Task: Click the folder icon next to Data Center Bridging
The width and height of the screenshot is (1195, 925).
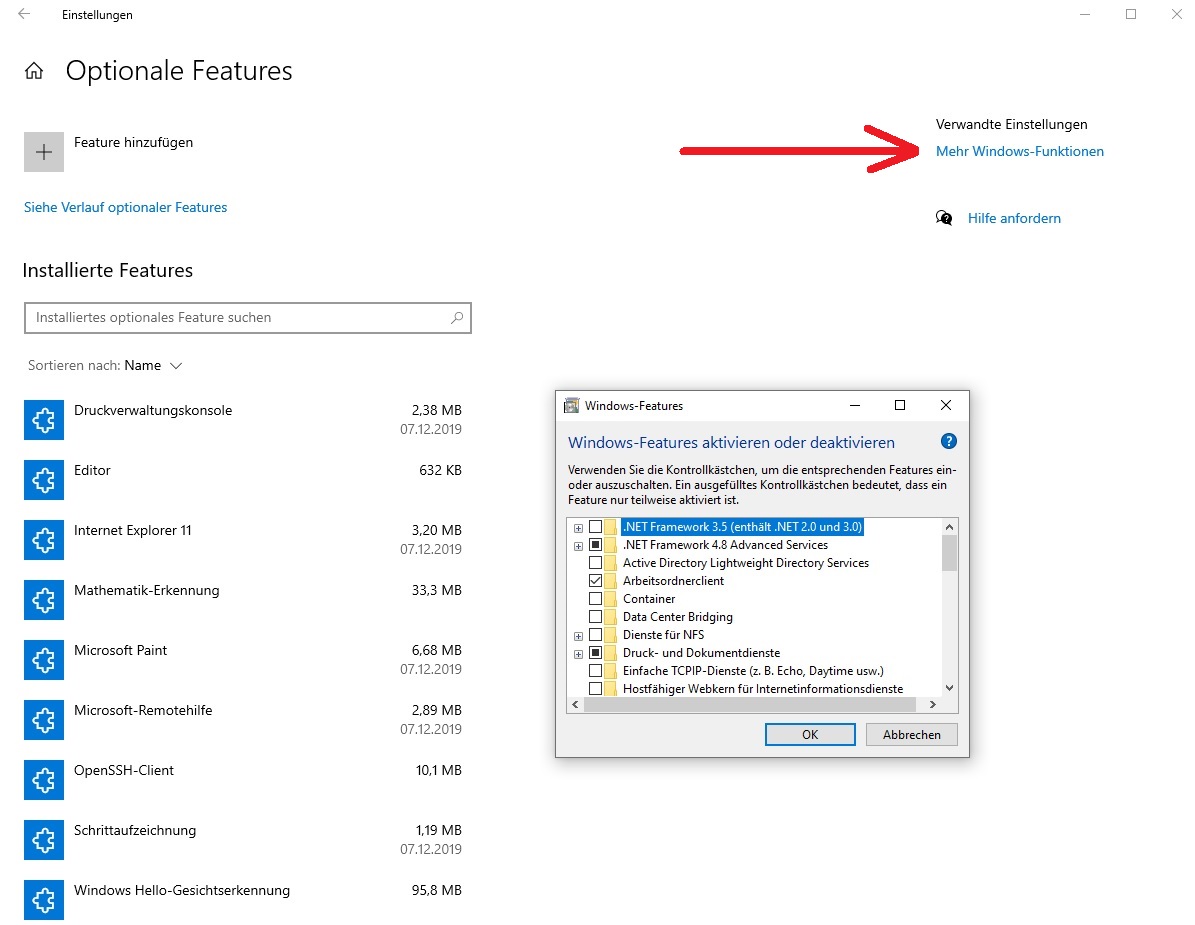Action: pos(610,617)
